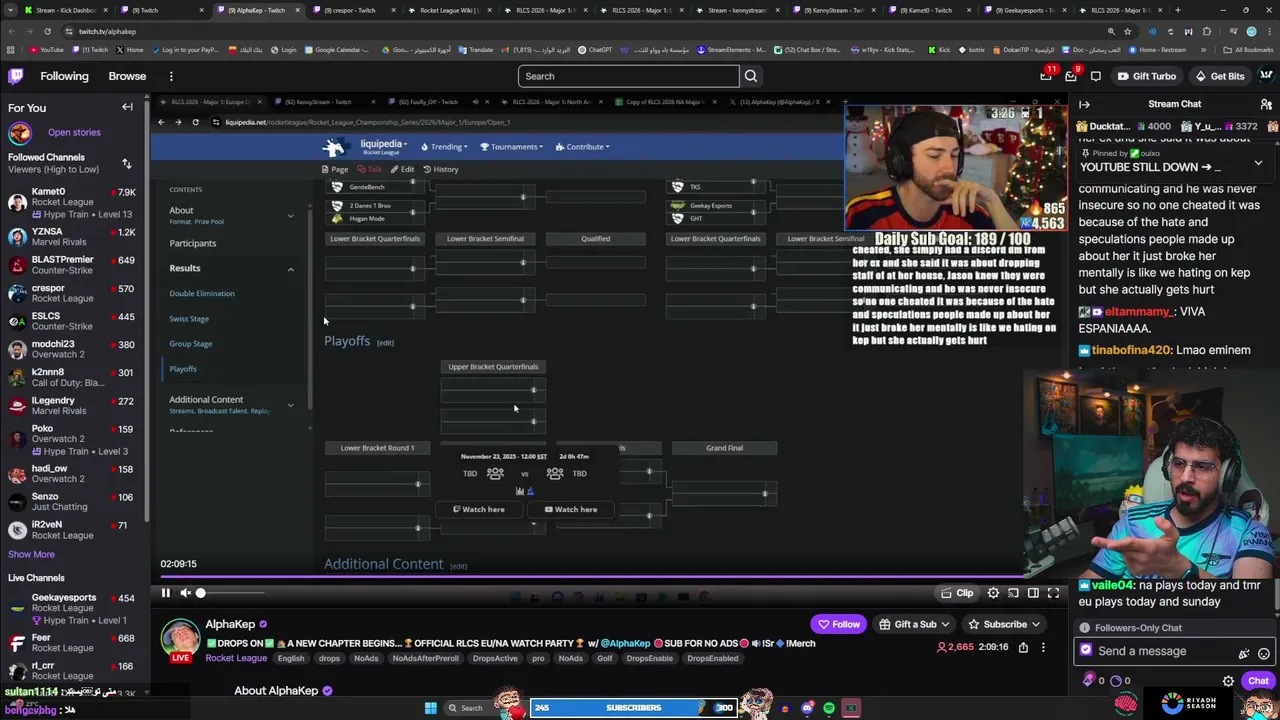The height and width of the screenshot is (720, 1280).
Task: Open the stream more options dots
Action: coord(1043,647)
